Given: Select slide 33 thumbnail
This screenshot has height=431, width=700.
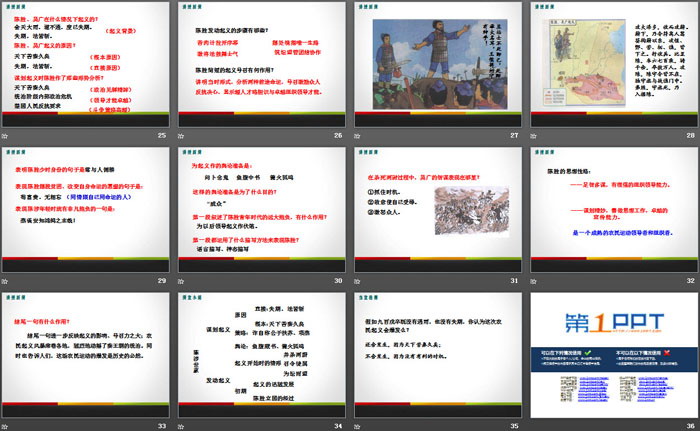Looking at the screenshot, I should [x=86, y=352].
